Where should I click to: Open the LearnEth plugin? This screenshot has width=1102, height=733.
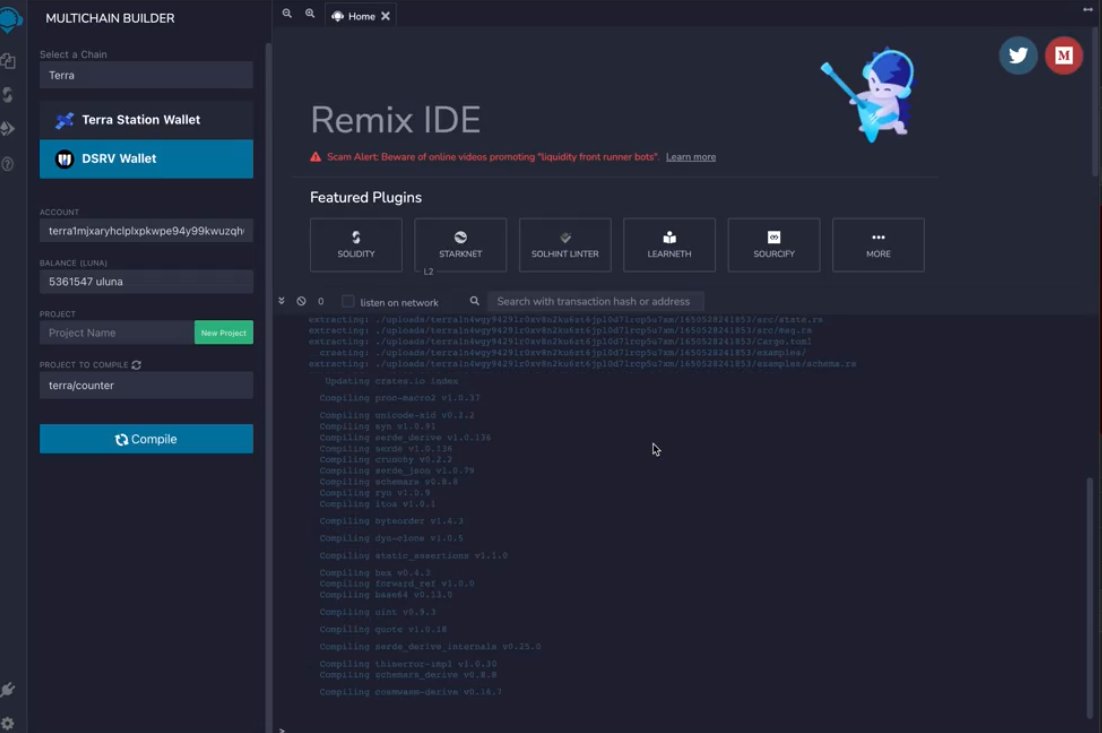[x=669, y=245]
